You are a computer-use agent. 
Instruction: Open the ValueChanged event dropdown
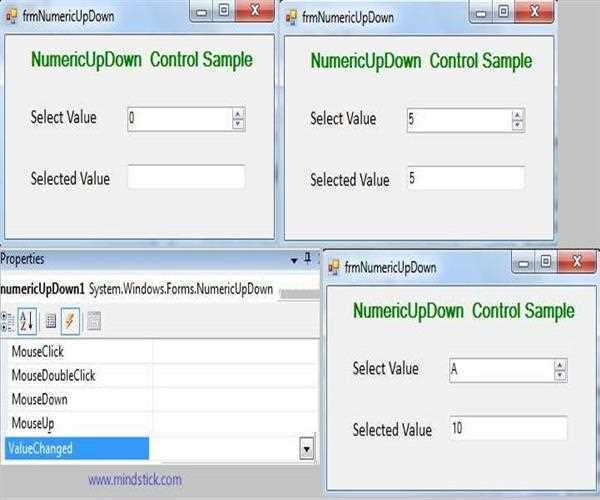pos(306,449)
